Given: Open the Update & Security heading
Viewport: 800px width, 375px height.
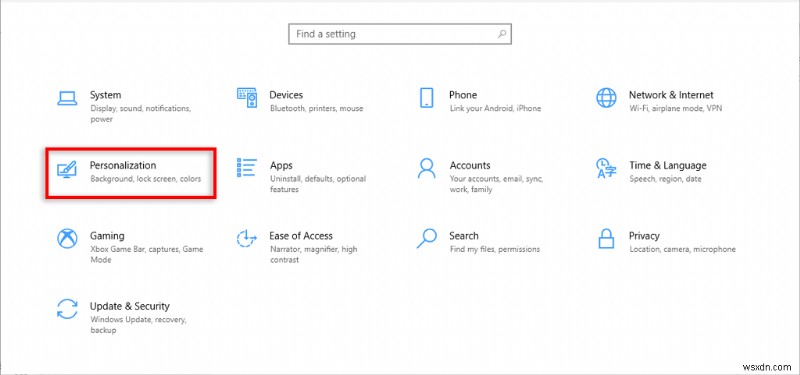Looking at the screenshot, I should pyautogui.click(x=130, y=307).
